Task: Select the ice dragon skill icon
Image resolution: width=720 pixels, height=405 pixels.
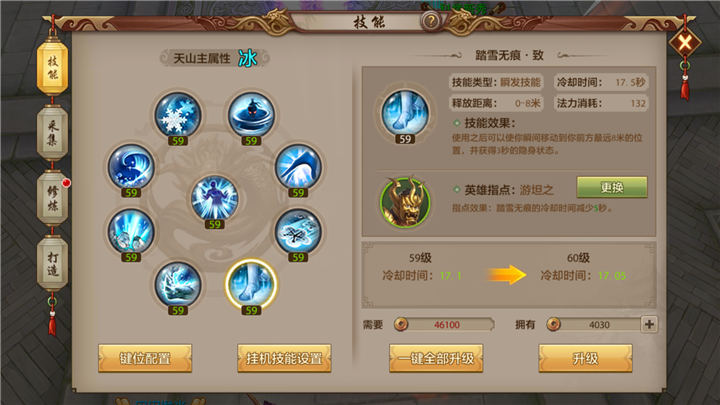Action: (x=178, y=285)
